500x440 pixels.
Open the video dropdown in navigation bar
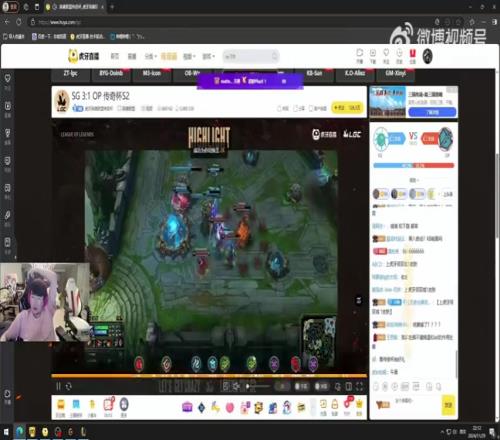pos(189,56)
